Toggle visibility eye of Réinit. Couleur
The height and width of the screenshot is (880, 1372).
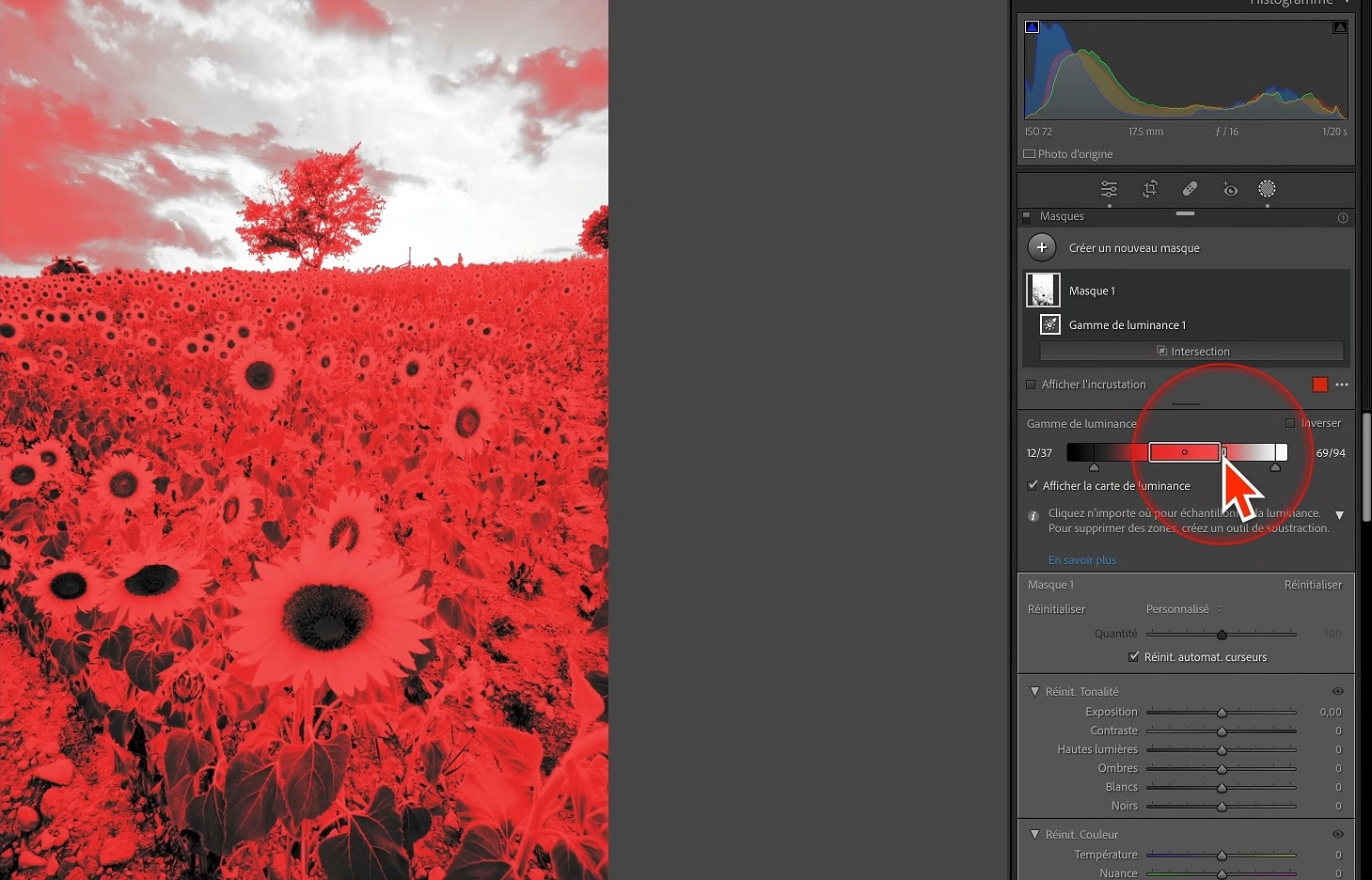(1338, 834)
